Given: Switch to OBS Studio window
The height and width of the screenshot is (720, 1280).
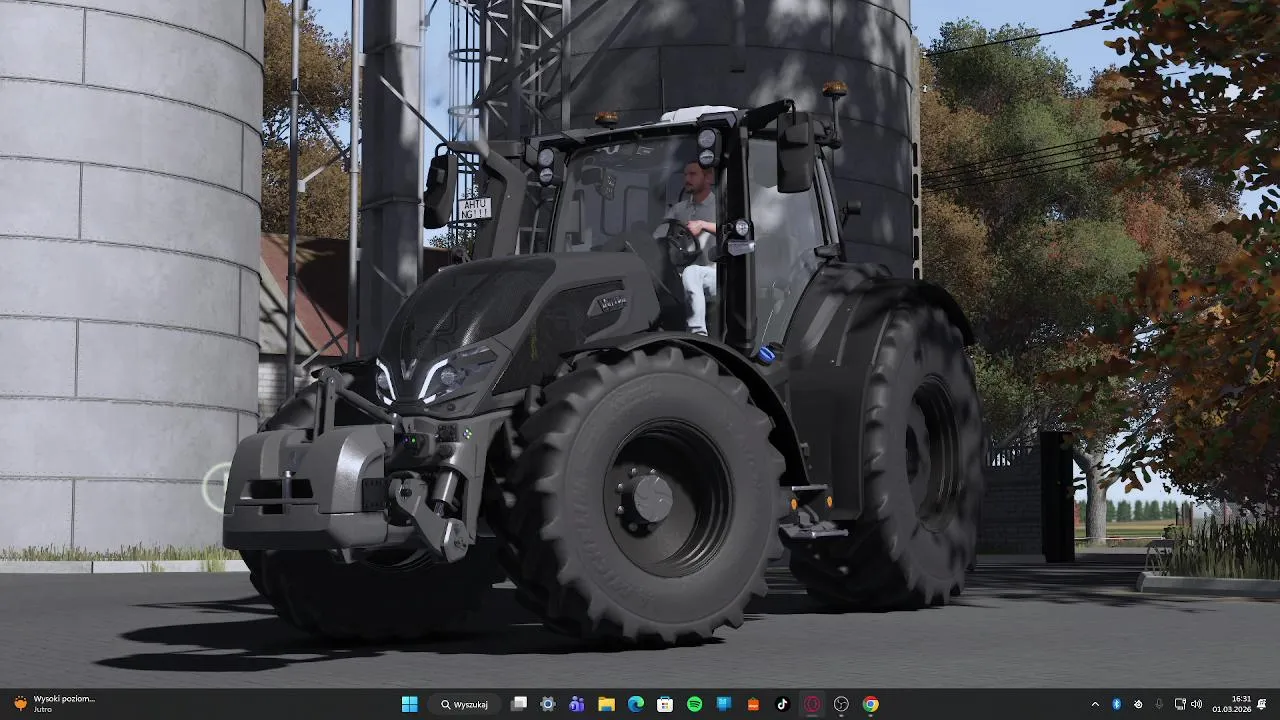Looking at the screenshot, I should [x=841, y=704].
